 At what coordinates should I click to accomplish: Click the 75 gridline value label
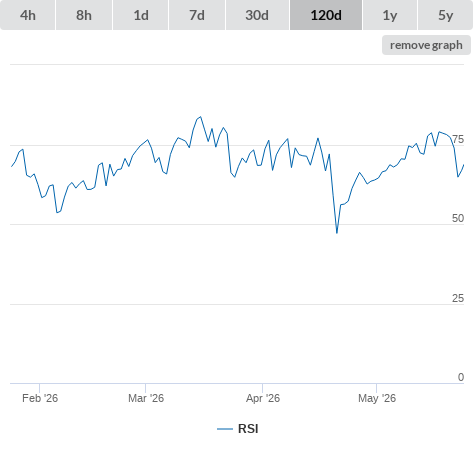pyautogui.click(x=458, y=139)
